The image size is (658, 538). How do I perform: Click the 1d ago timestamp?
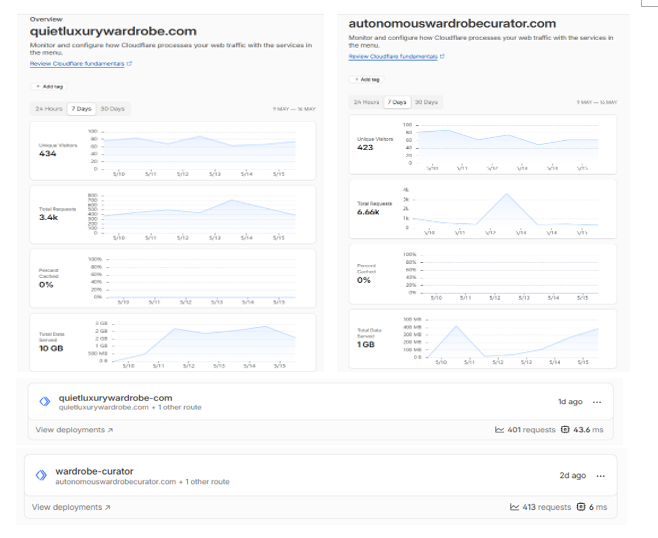[570, 402]
